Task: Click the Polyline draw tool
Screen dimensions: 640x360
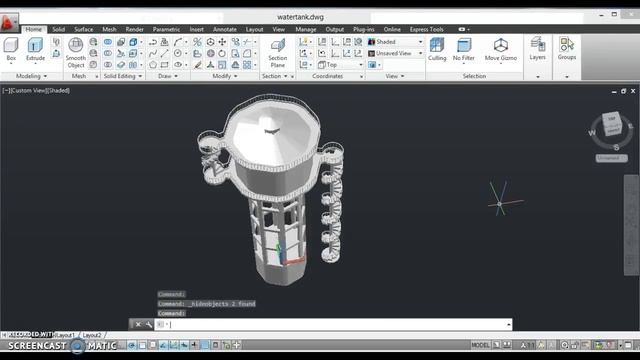Action: pyautogui.click(x=153, y=42)
